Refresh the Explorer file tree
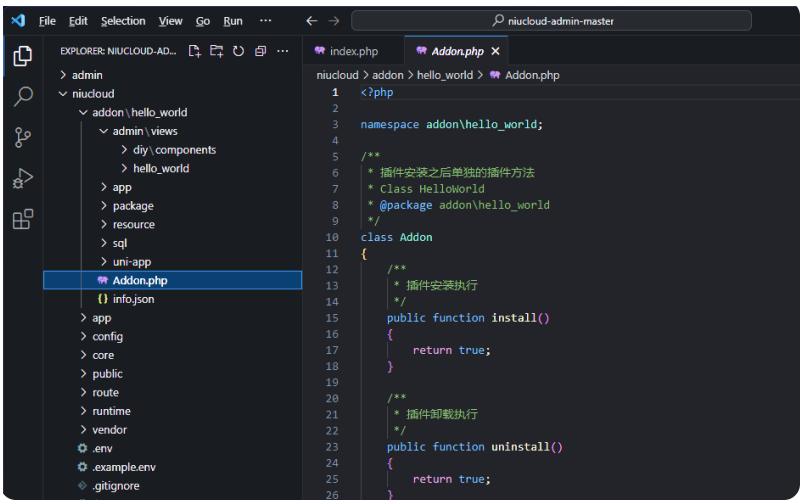 [238, 51]
